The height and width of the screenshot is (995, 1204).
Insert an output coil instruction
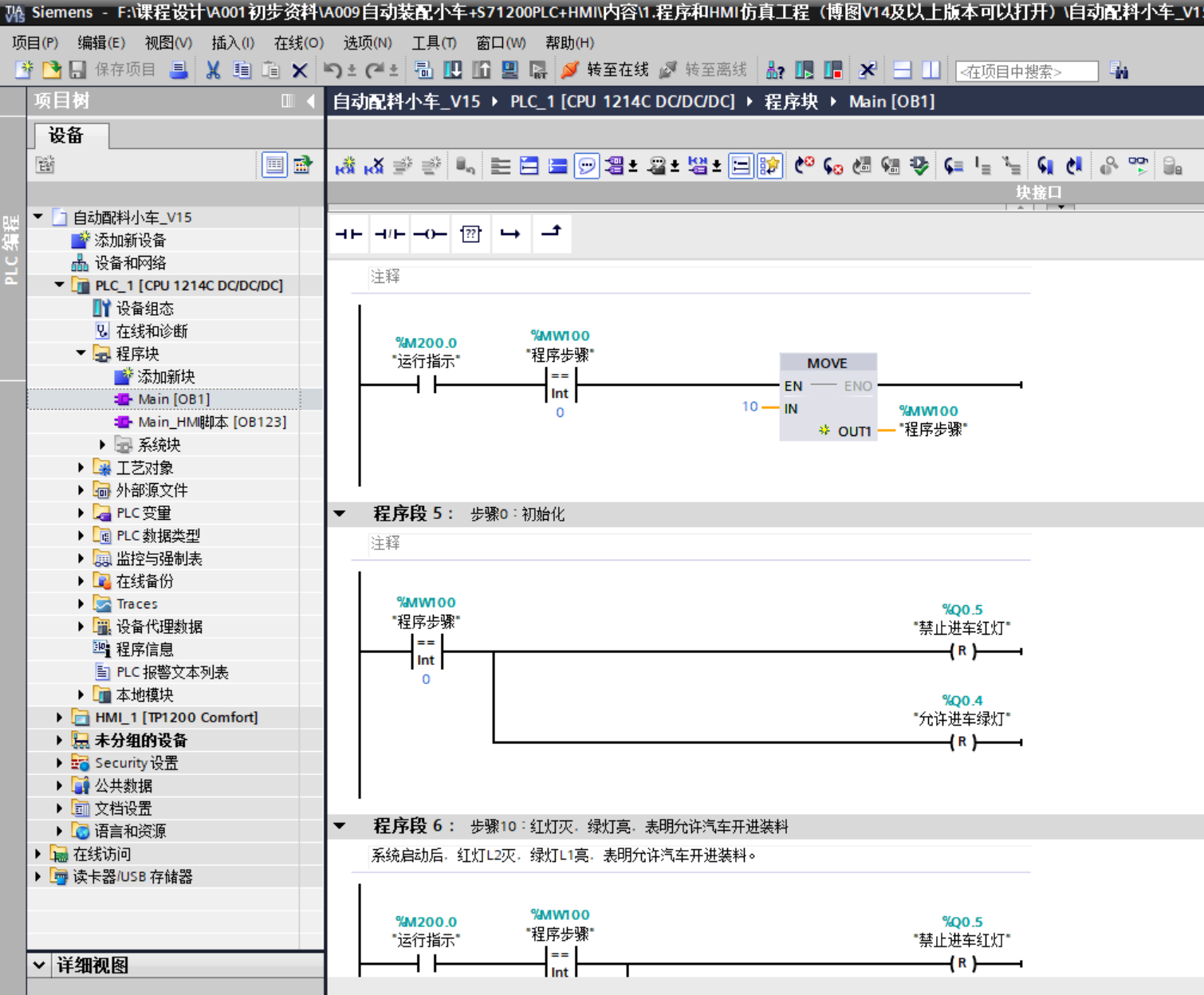click(x=430, y=234)
